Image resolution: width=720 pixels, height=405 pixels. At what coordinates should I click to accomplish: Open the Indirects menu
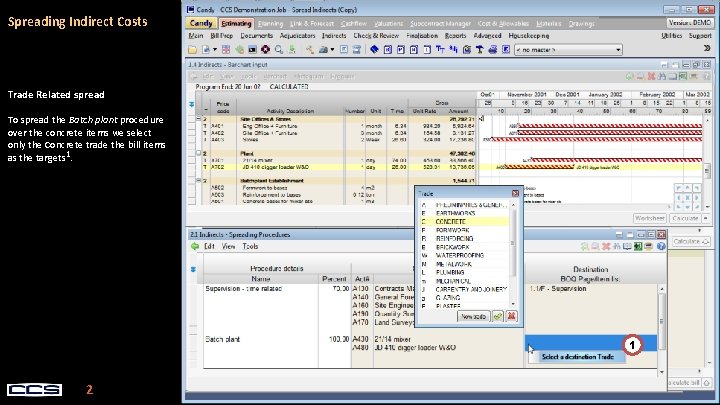click(x=334, y=36)
